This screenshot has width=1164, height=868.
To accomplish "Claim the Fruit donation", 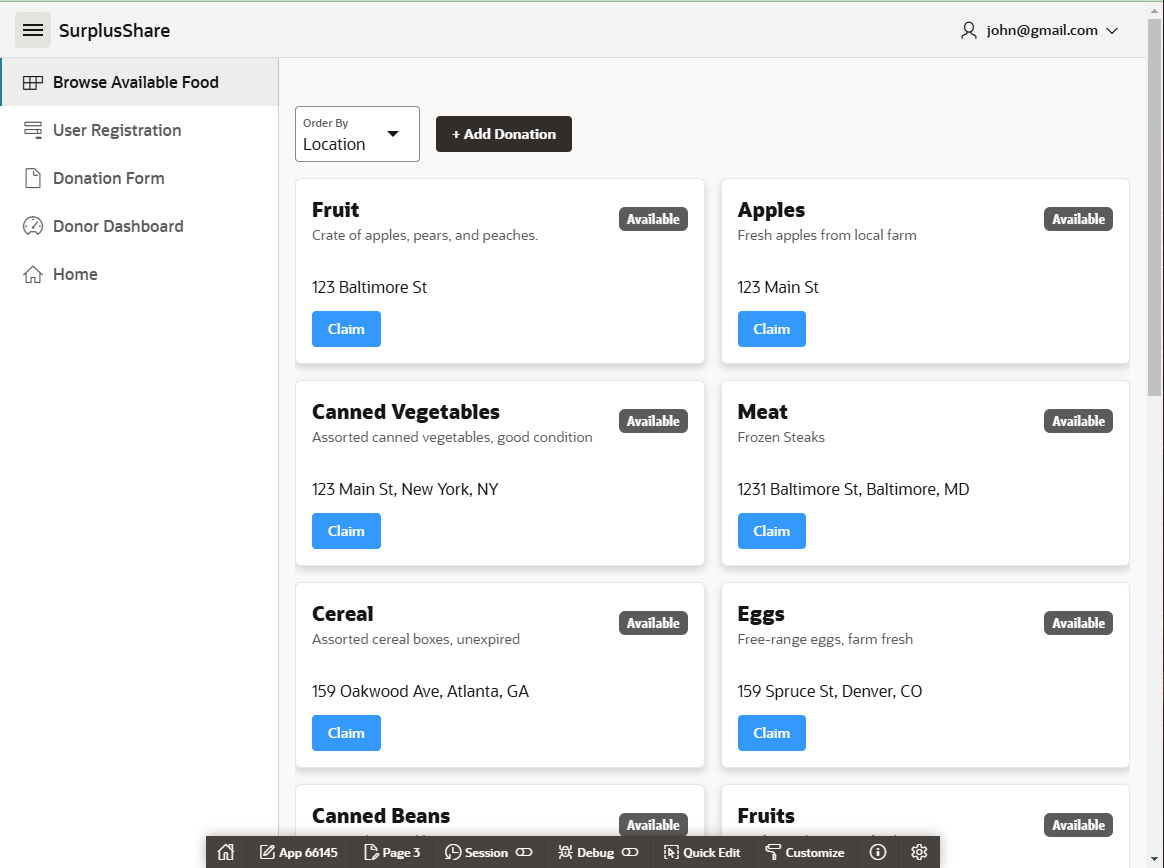I will point(346,329).
